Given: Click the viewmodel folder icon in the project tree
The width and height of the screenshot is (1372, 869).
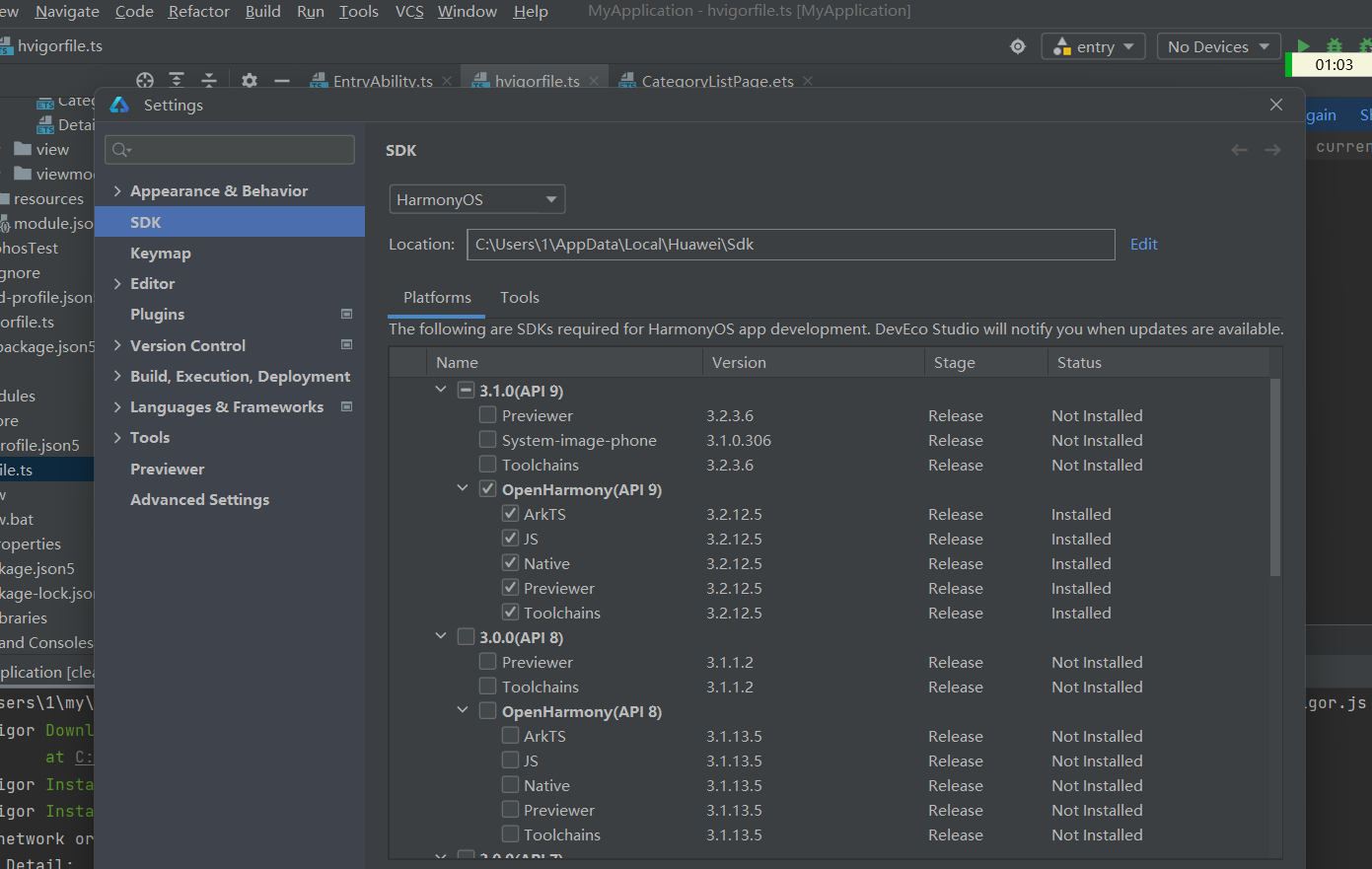Looking at the screenshot, I should coord(23,174).
